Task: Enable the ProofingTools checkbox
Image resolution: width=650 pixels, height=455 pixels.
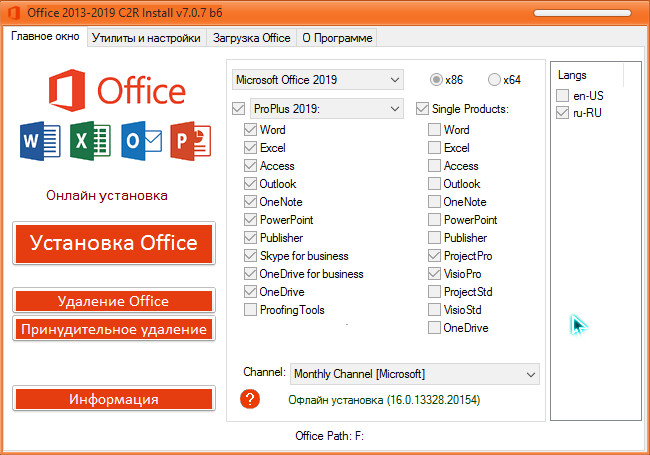Action: pos(250,310)
